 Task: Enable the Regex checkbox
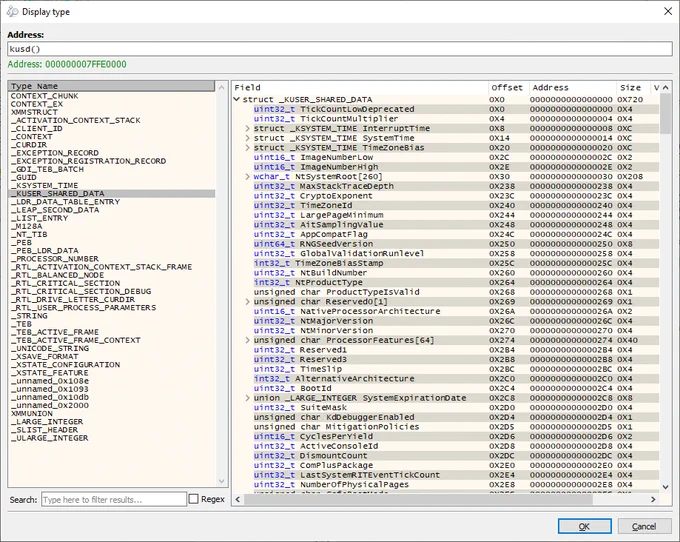coord(193,499)
